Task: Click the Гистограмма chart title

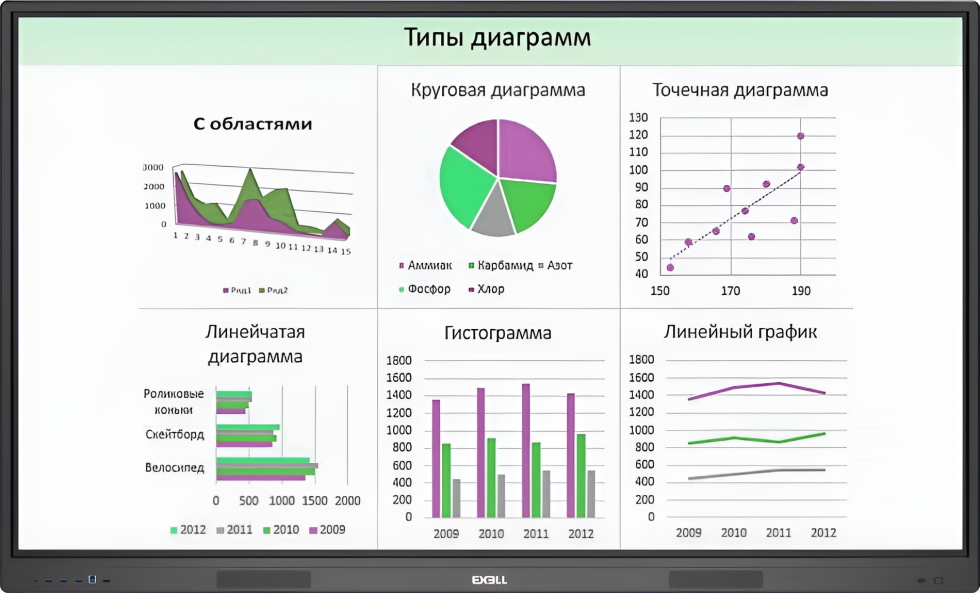Action: click(497, 333)
